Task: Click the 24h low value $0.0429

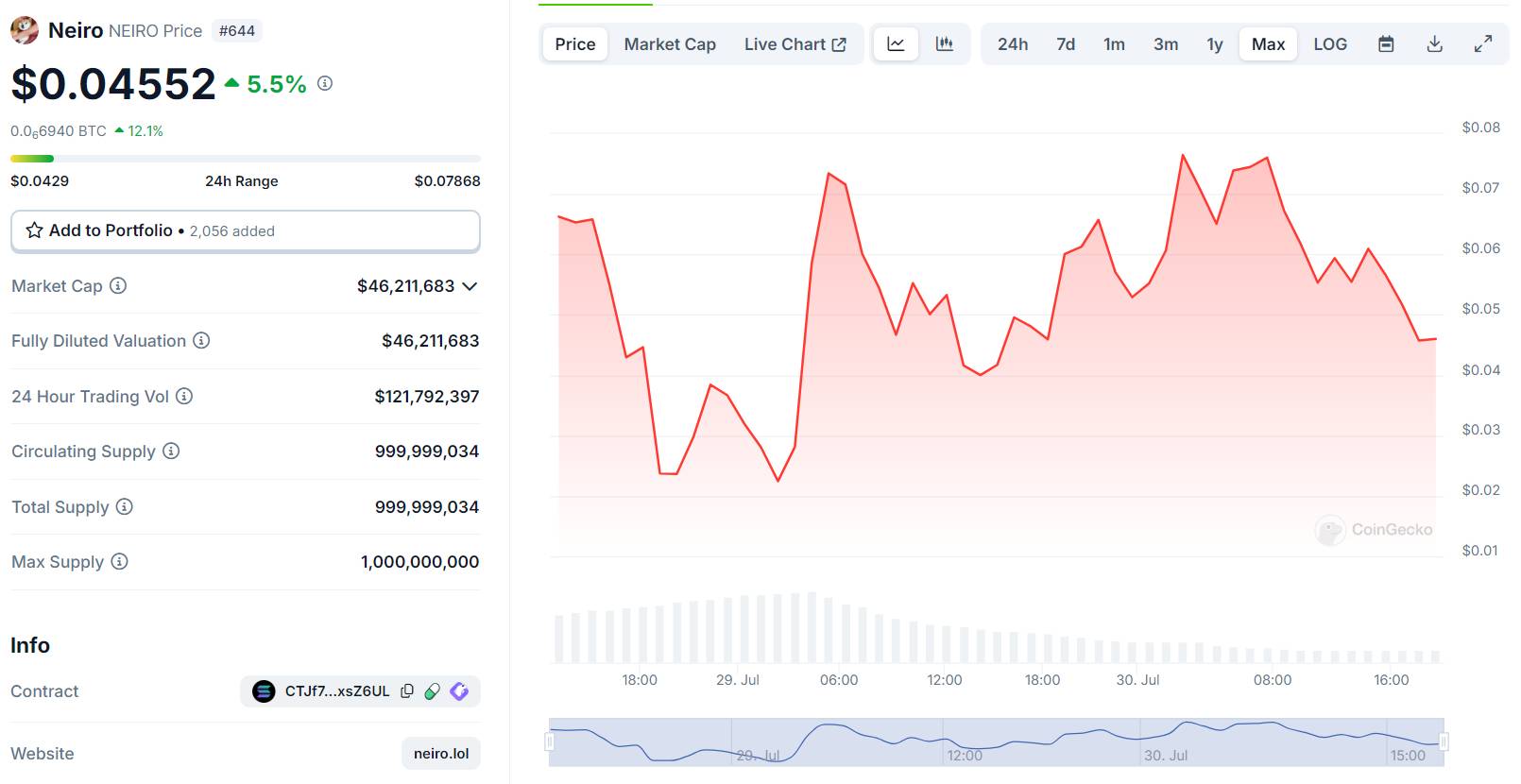Action: (x=40, y=181)
